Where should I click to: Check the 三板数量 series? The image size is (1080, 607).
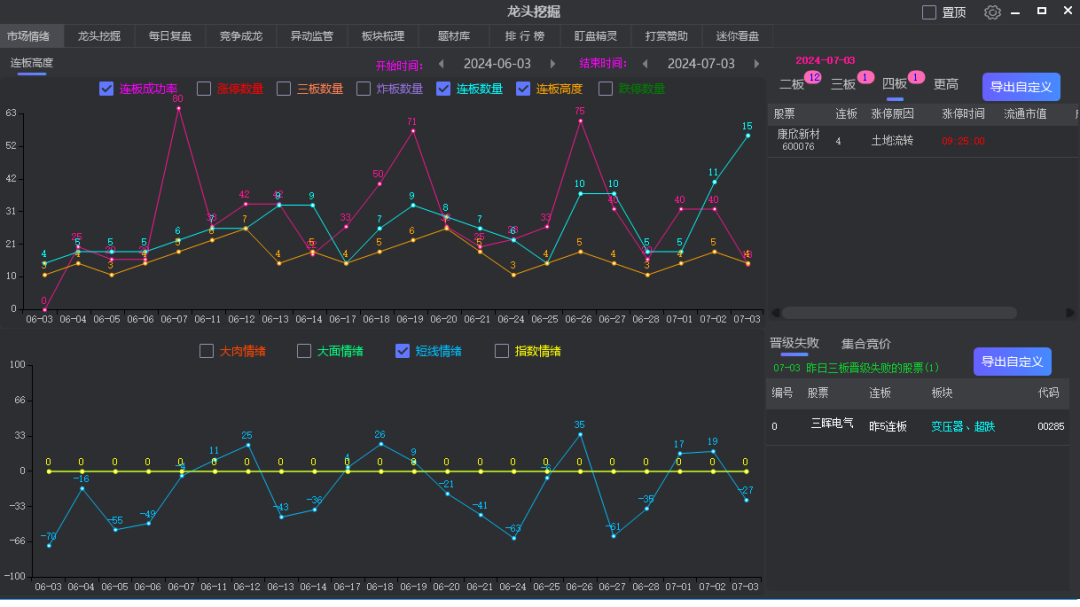click(284, 89)
